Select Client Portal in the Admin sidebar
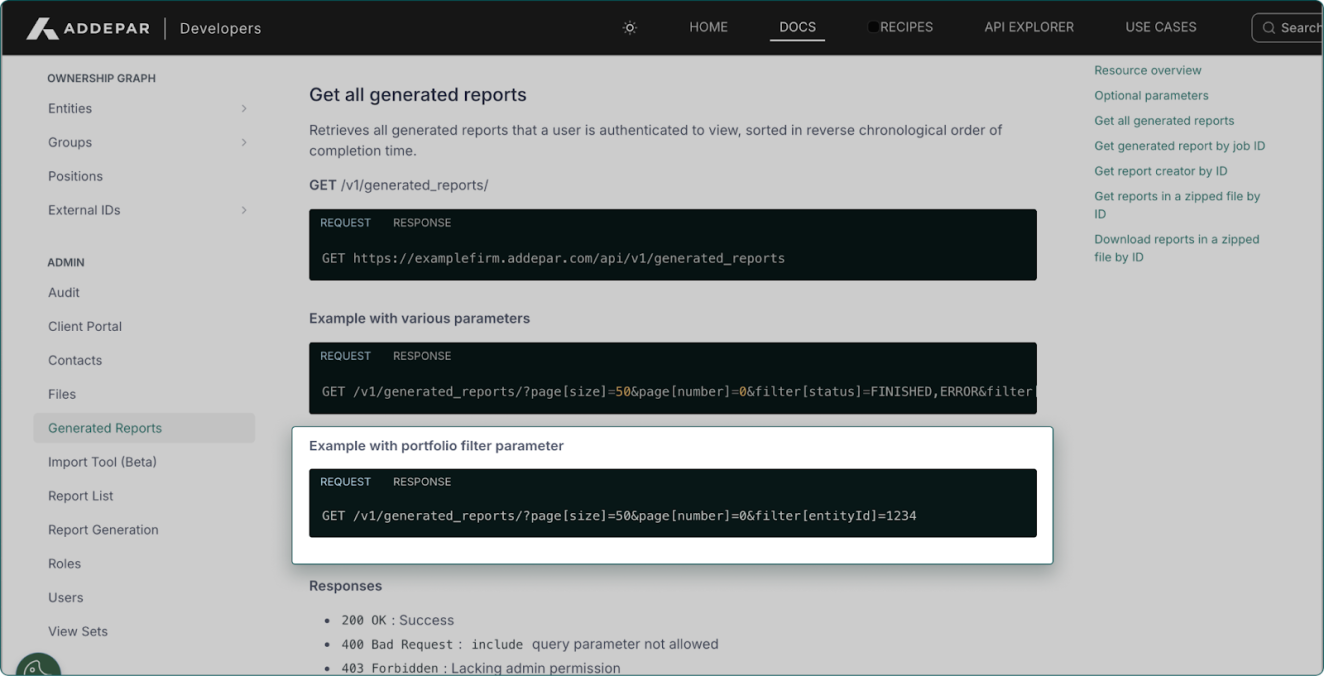 point(85,326)
